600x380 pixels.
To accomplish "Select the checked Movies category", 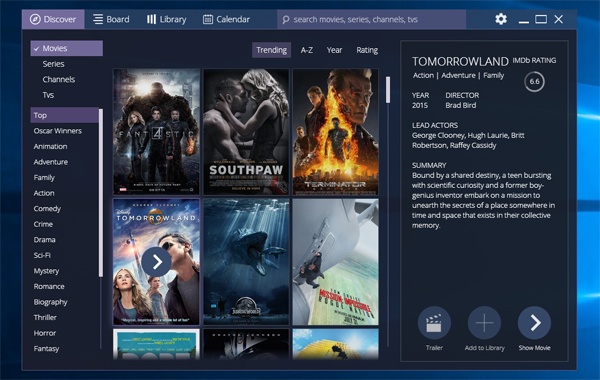I will [x=67, y=48].
